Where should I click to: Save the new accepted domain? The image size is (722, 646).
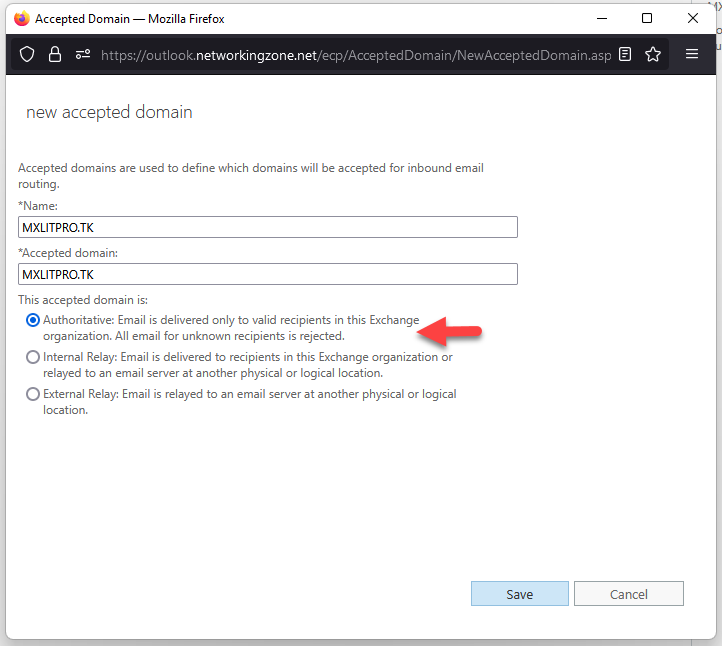point(519,594)
